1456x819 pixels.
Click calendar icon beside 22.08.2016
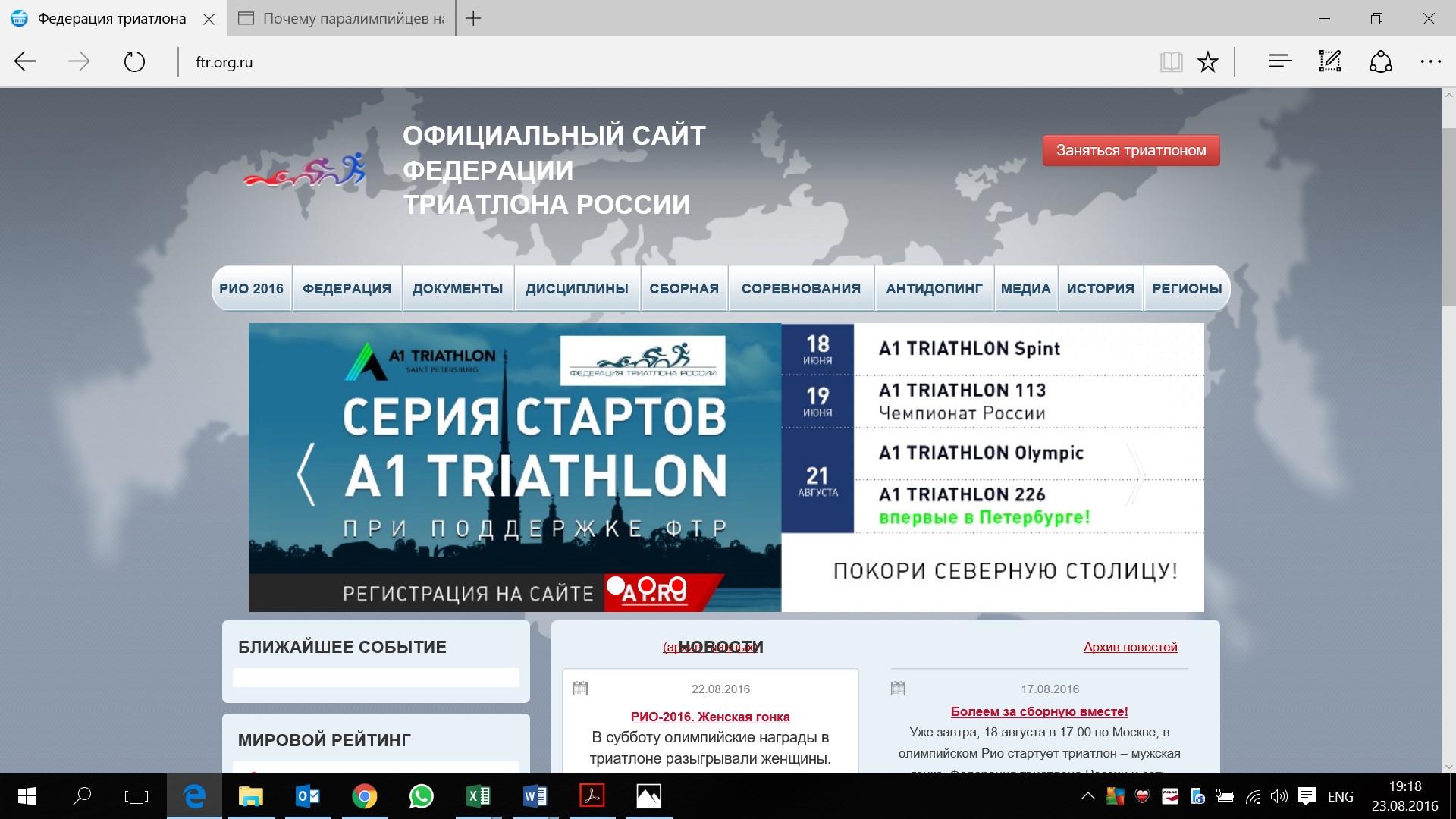[x=581, y=689]
